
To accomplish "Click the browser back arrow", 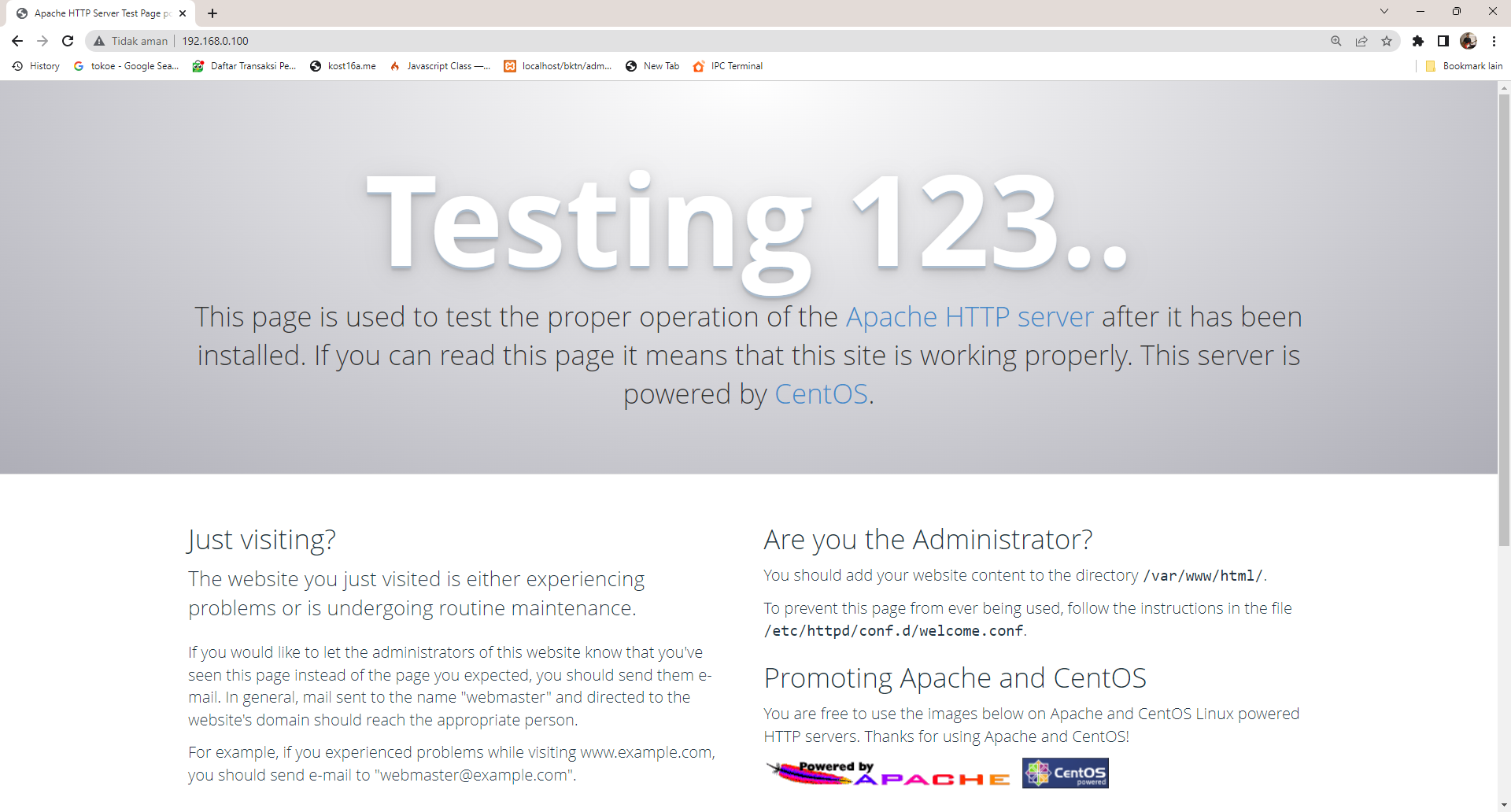I will (17, 41).
